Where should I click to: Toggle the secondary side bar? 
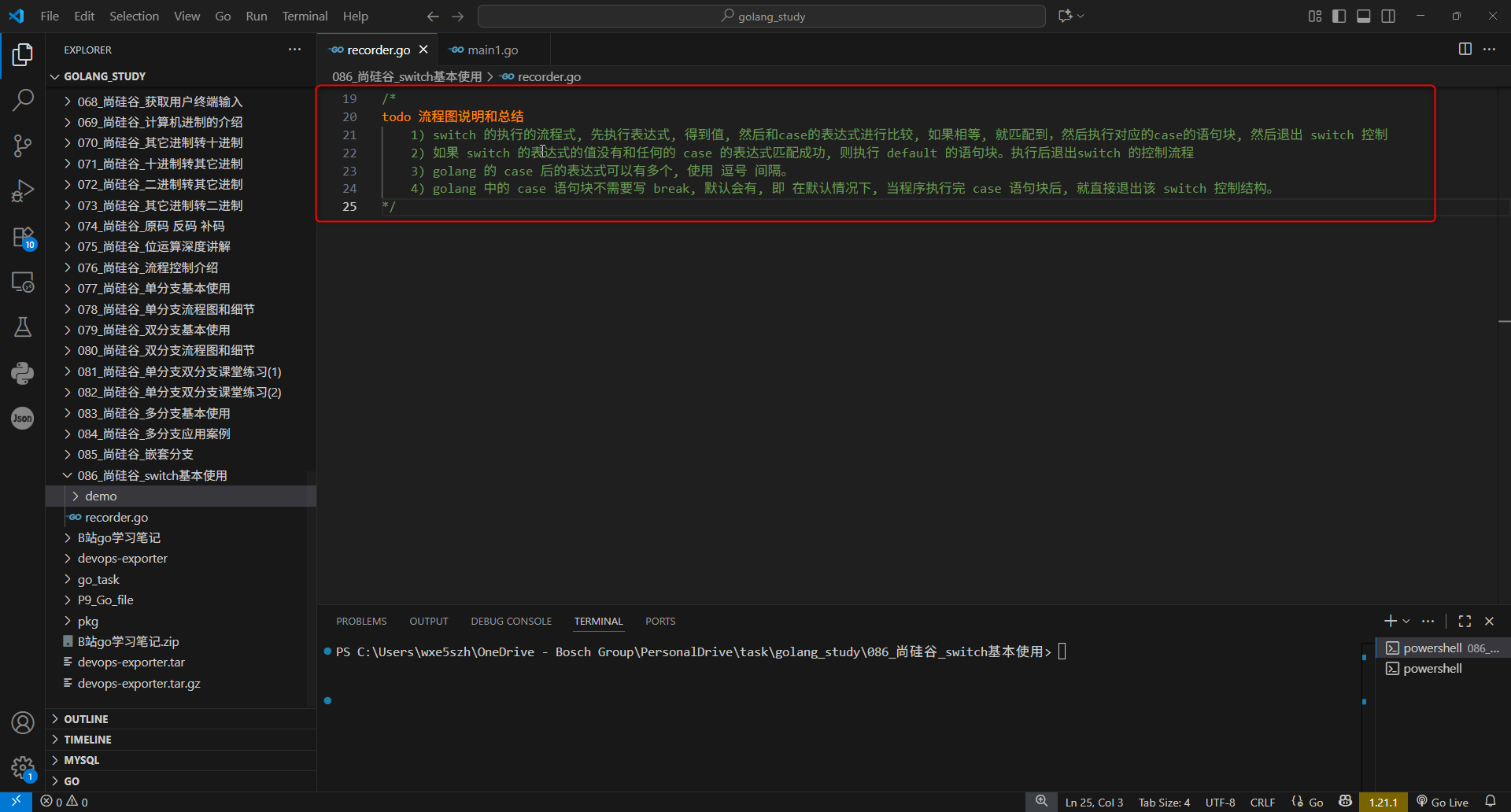click(x=1388, y=17)
